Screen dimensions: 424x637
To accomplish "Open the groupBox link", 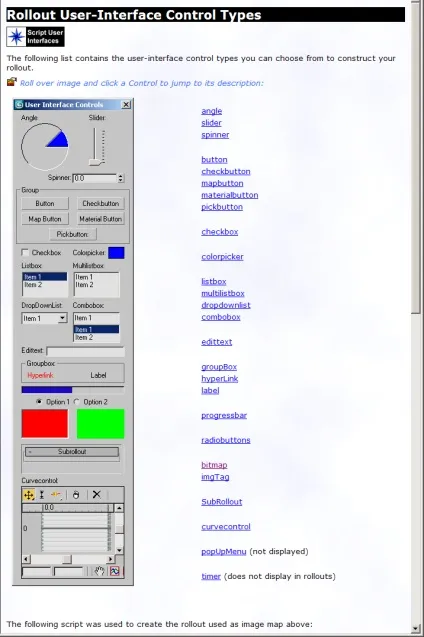I will coord(219,366).
